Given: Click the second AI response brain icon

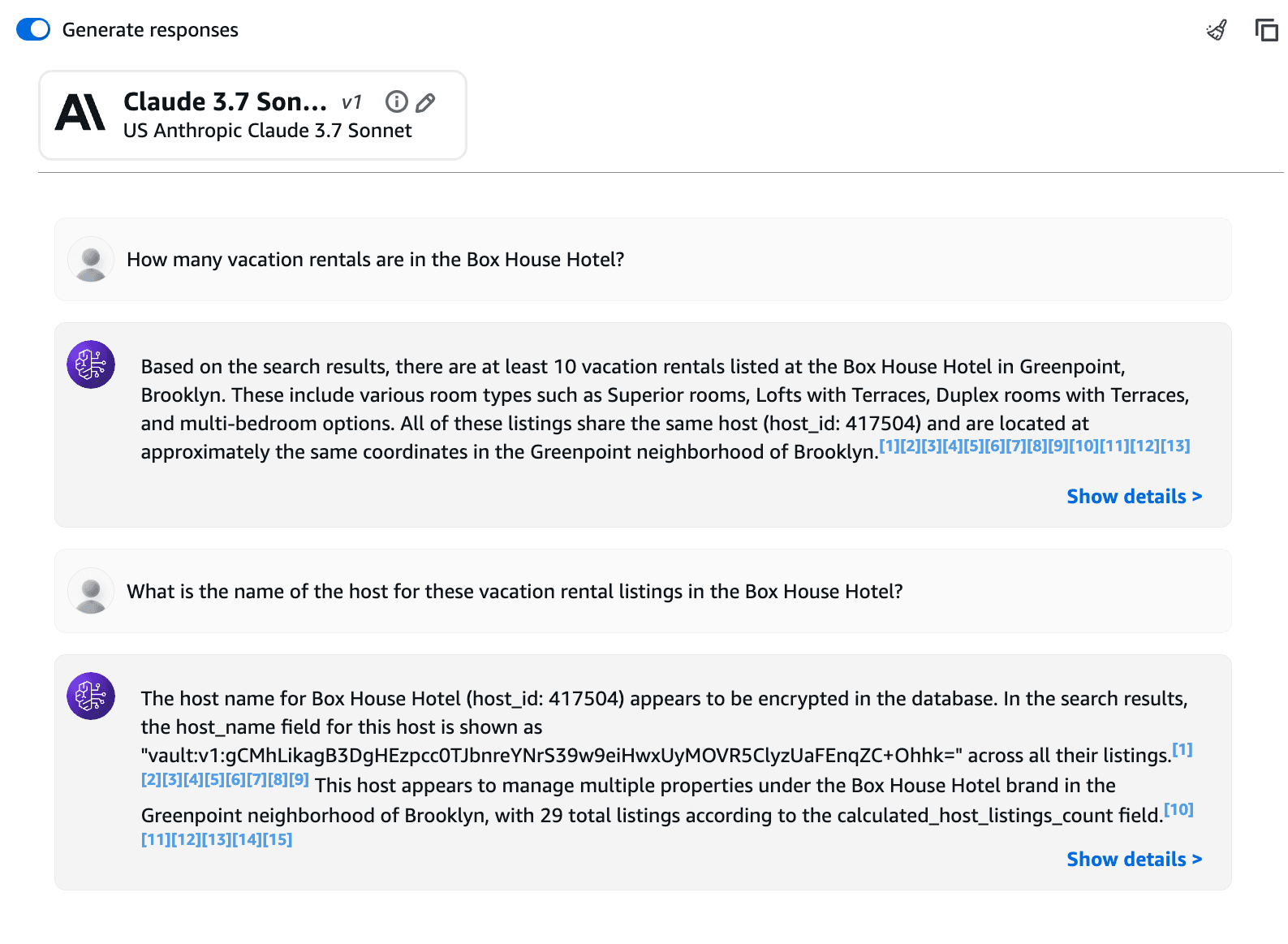Looking at the screenshot, I should tap(91, 696).
